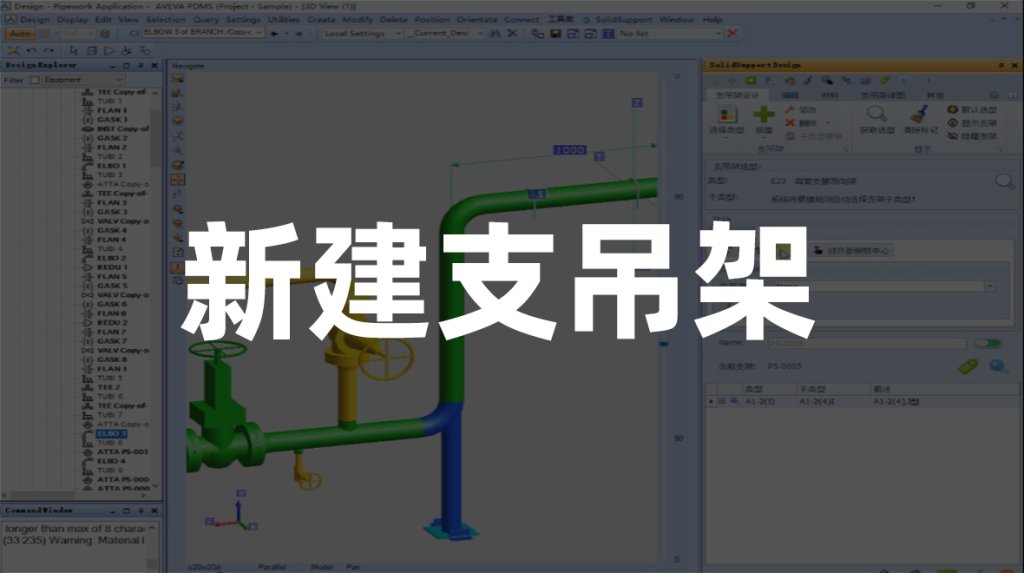Click the 新建 green plus button
The image size is (1024, 573).
click(763, 114)
